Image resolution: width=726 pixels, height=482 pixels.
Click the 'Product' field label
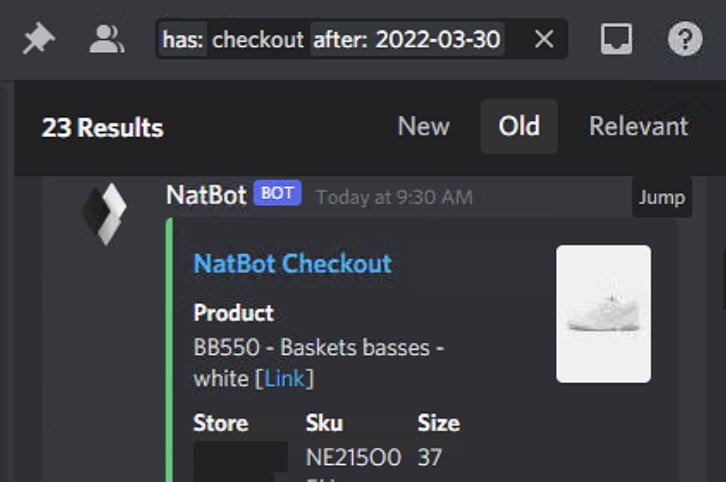tap(233, 313)
